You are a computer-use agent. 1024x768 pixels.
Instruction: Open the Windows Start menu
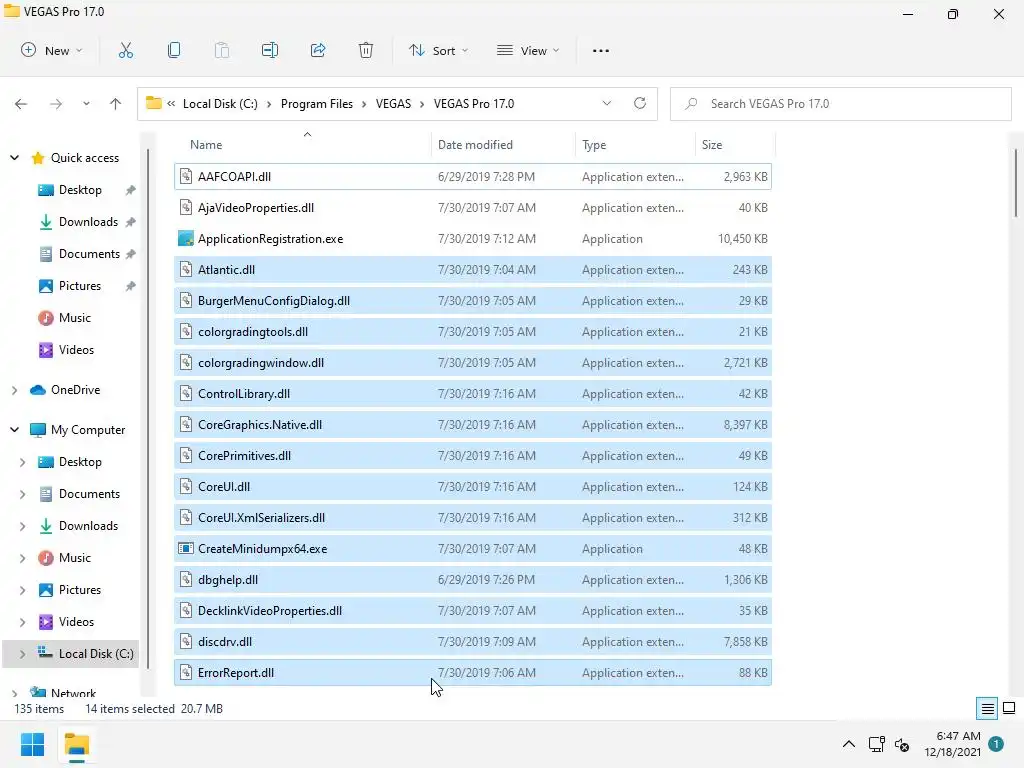(33, 744)
